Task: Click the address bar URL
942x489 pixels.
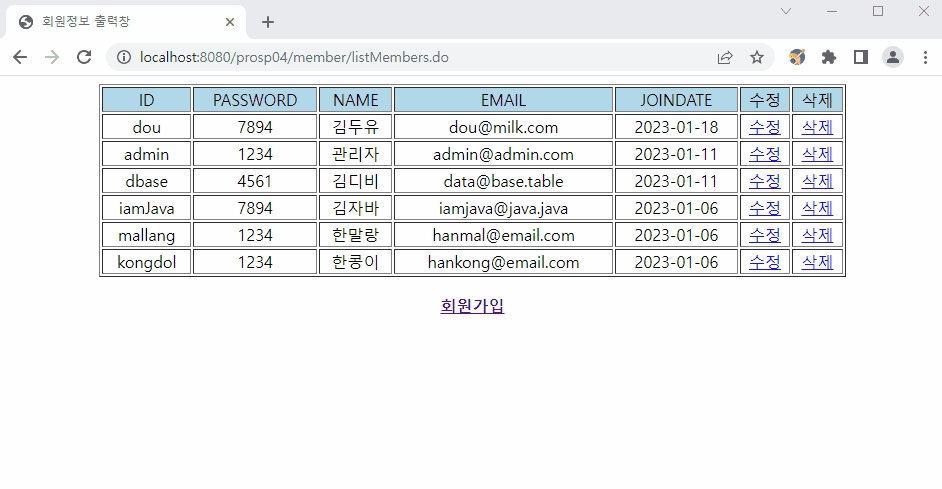Action: (294, 57)
